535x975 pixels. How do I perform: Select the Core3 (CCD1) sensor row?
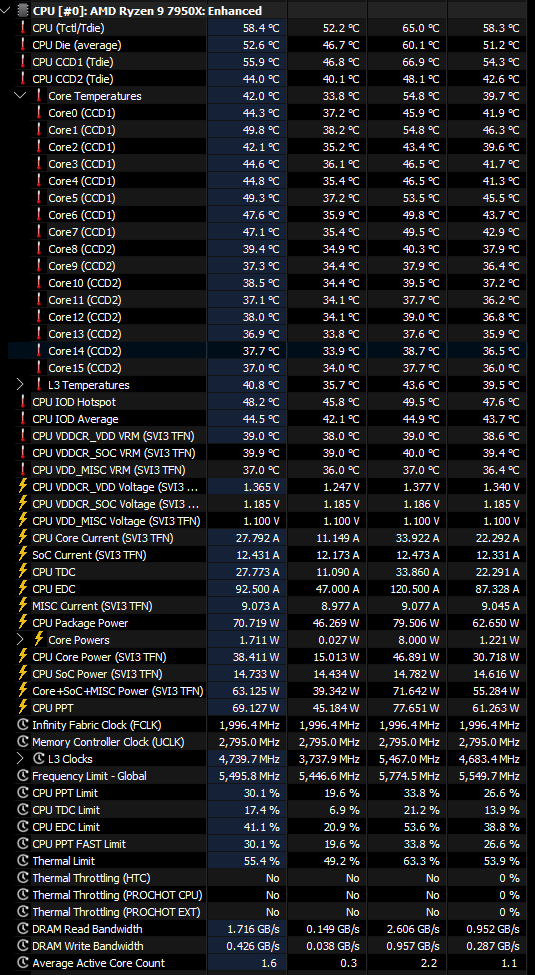268,164
